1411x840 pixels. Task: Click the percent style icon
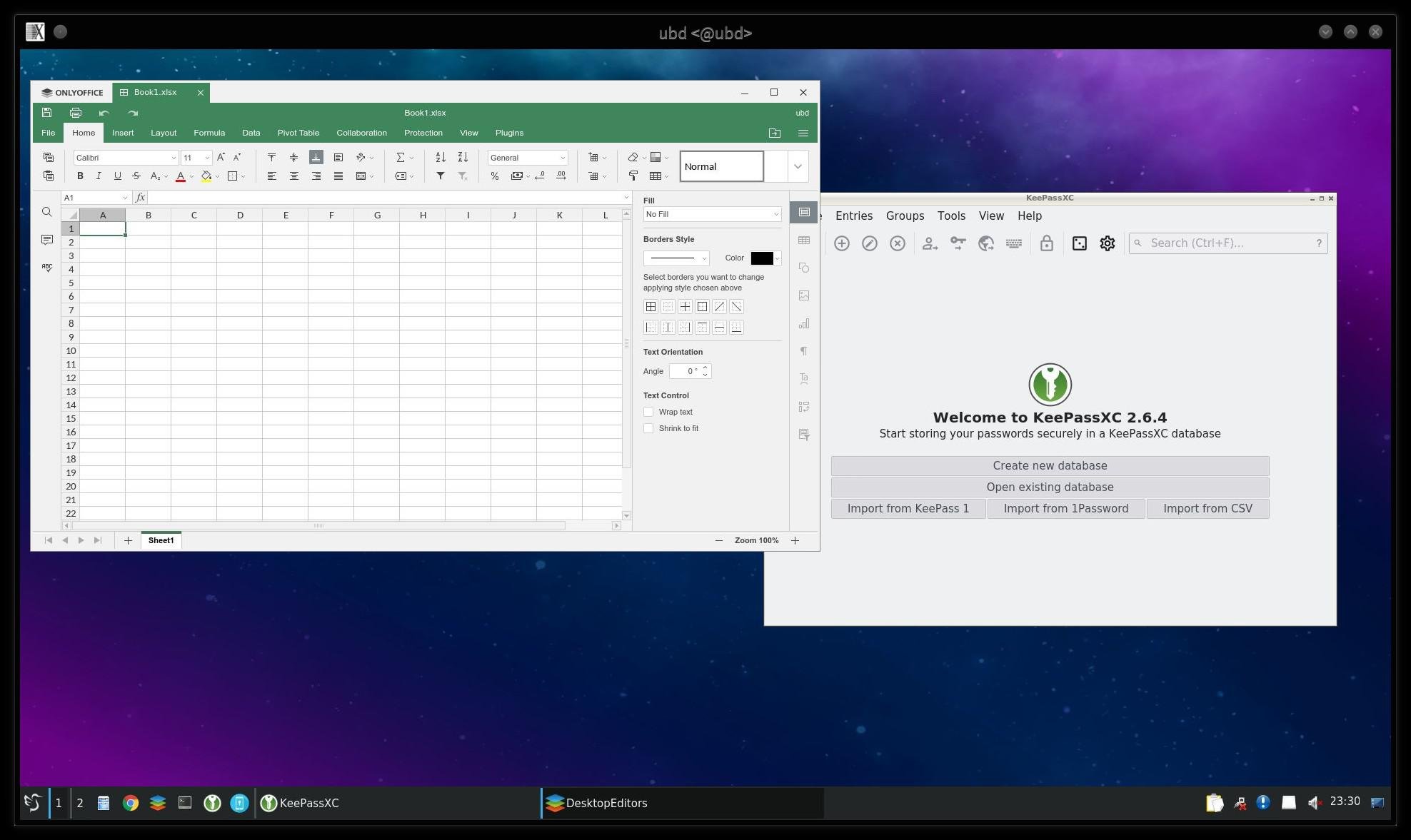[494, 176]
